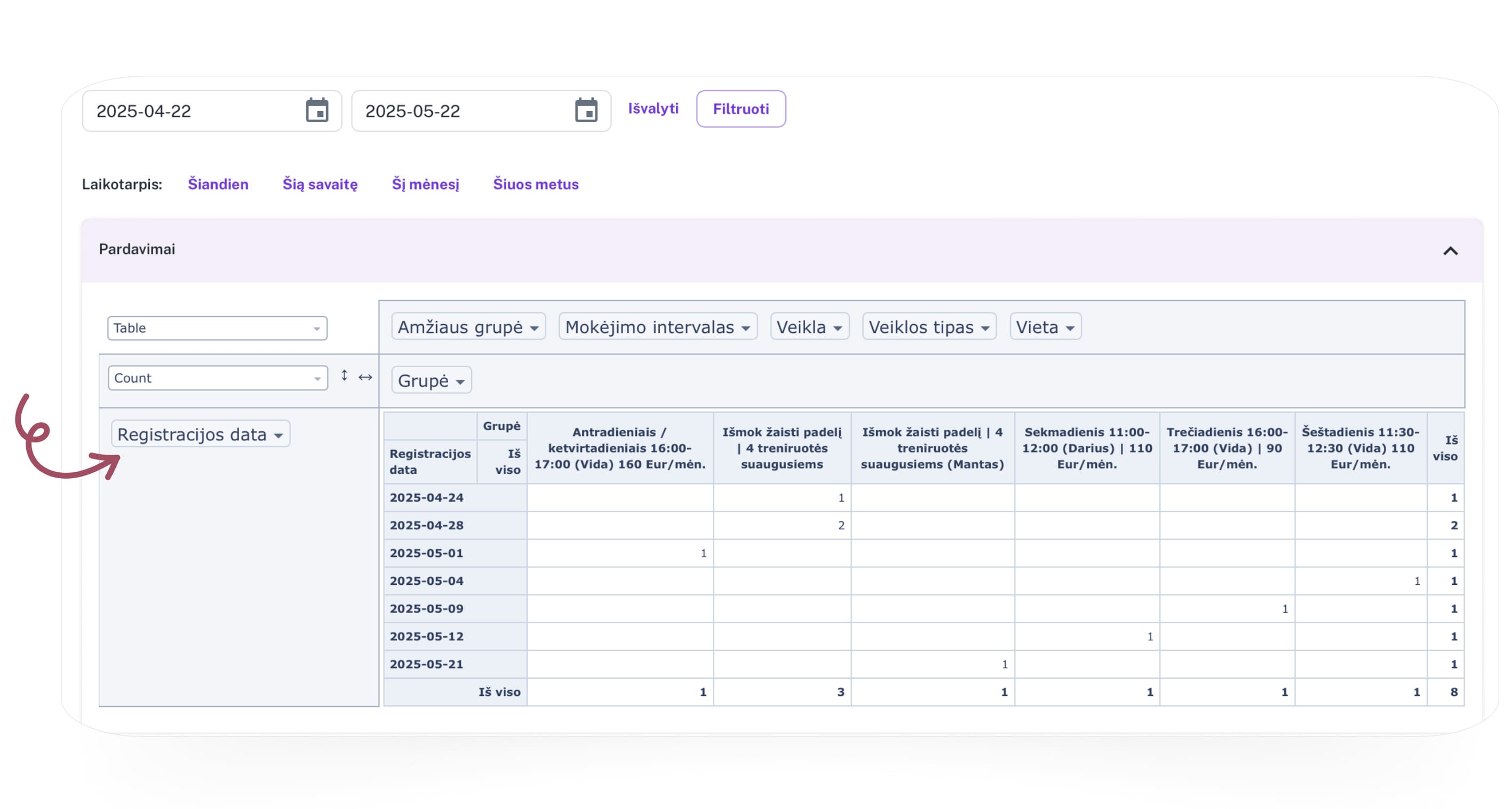
Task: Expand the Mokėjimo intervalas attribute filter
Action: [745, 328]
